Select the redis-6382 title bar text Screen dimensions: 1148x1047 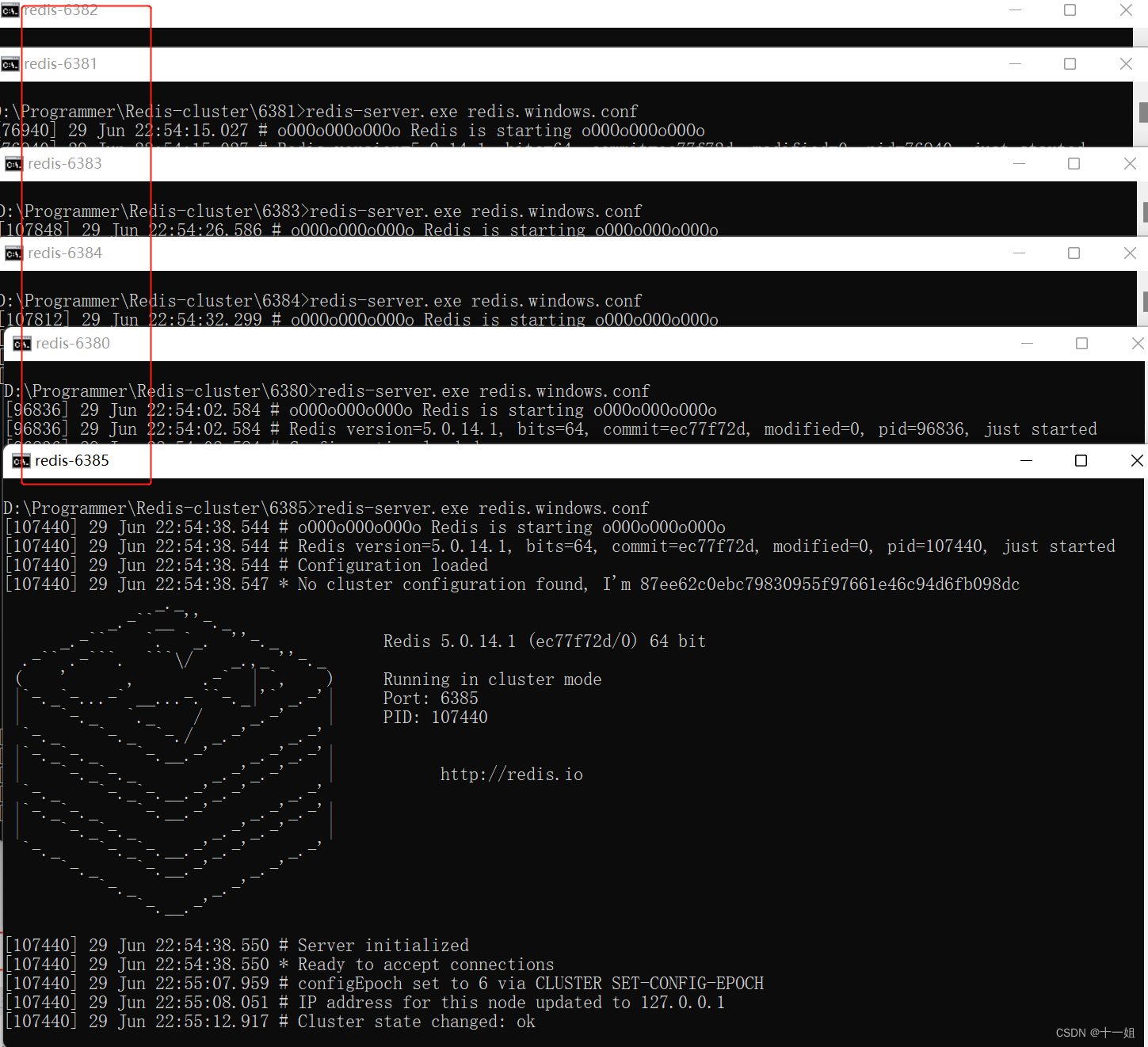pos(61,10)
